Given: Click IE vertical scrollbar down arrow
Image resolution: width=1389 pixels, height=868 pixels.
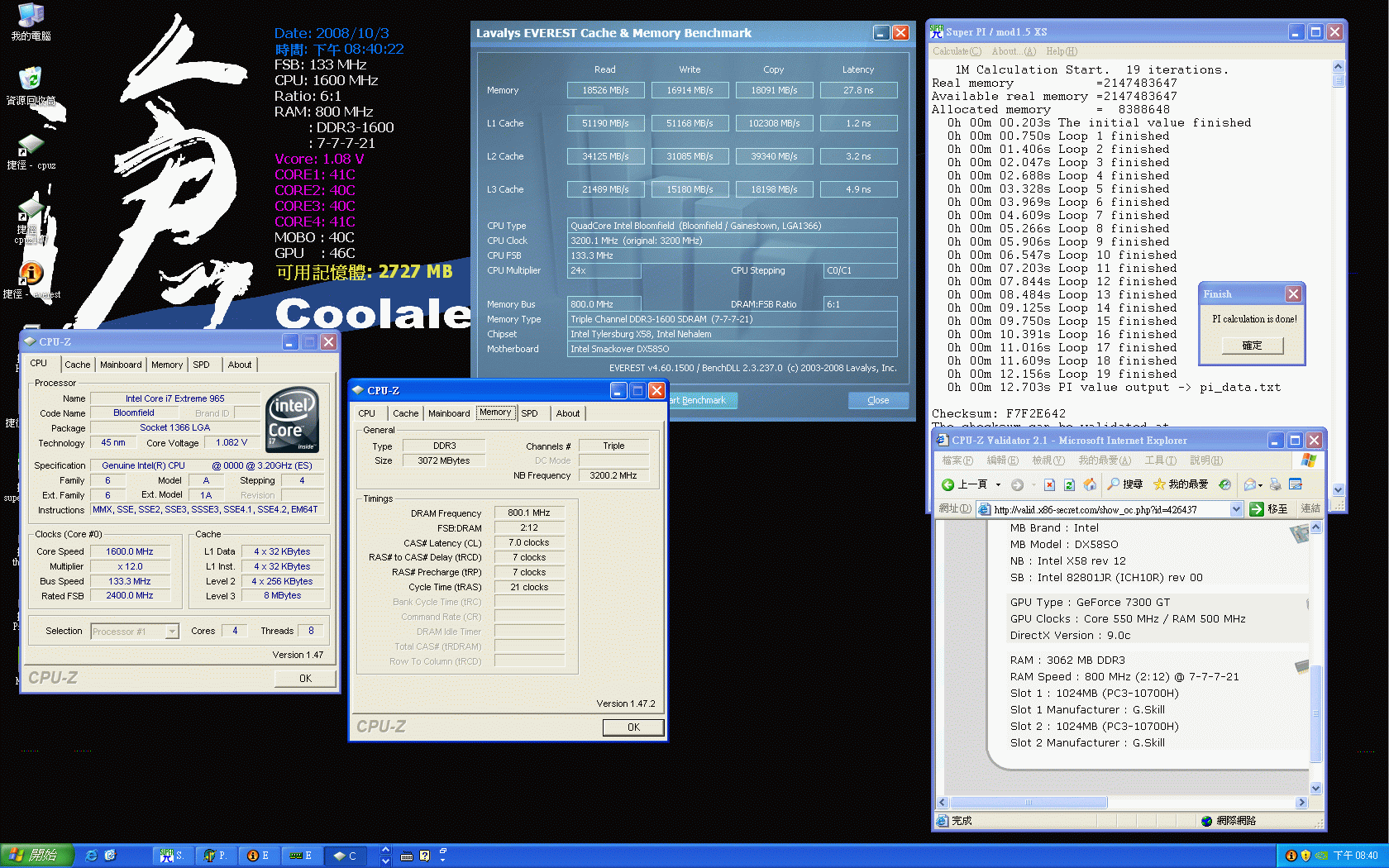Looking at the screenshot, I should coord(1315,789).
